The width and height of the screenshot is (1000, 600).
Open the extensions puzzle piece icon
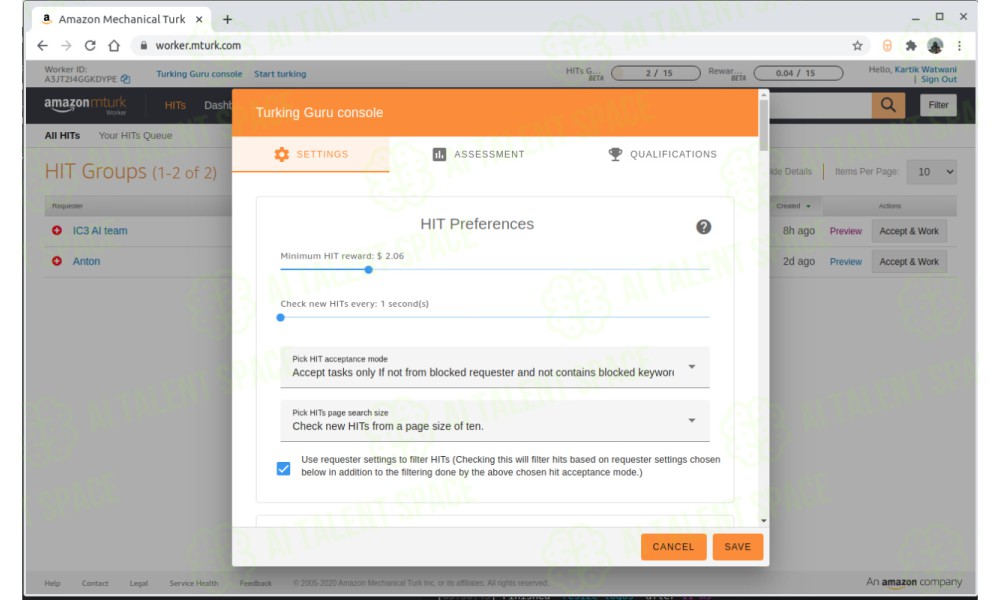tap(911, 45)
